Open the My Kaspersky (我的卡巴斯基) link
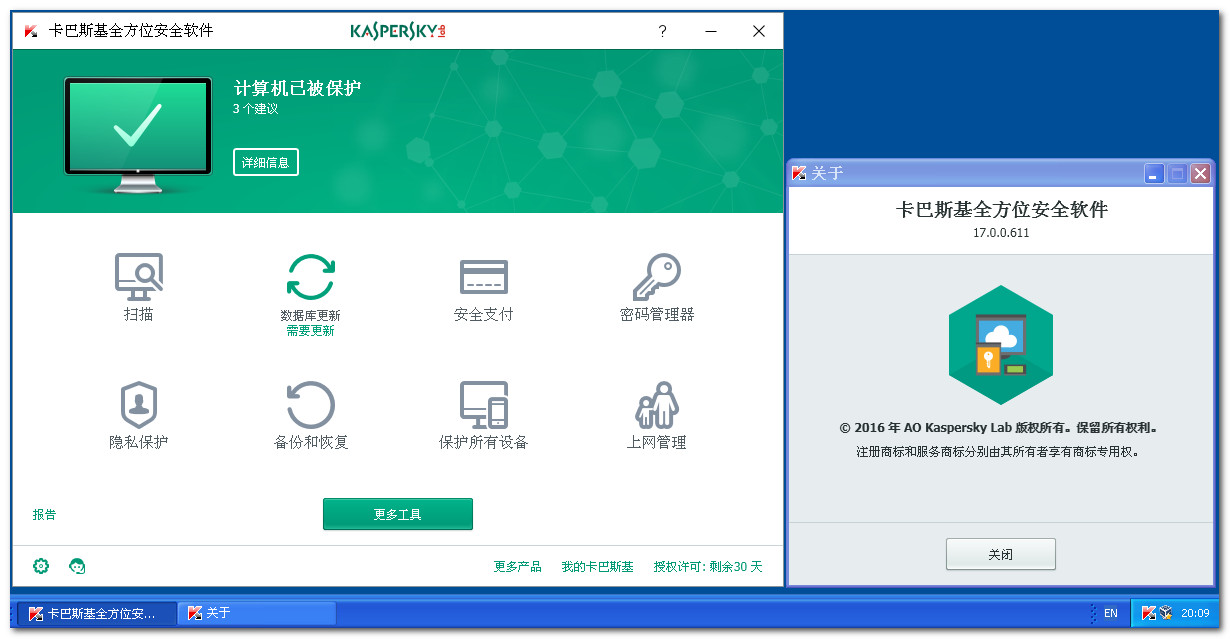The height and width of the screenshot is (639, 1230). click(x=597, y=567)
